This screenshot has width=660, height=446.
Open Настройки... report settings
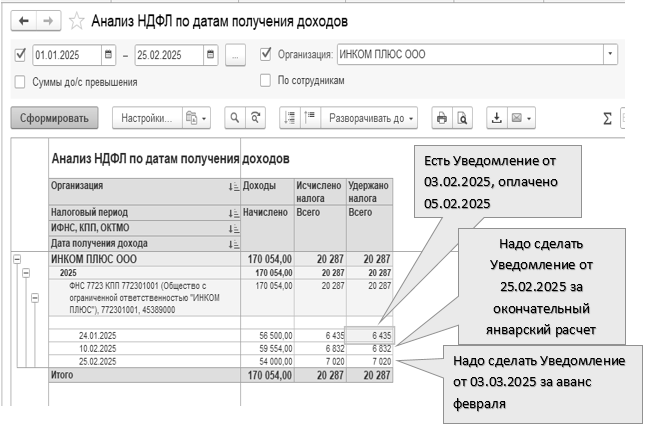coord(147,118)
